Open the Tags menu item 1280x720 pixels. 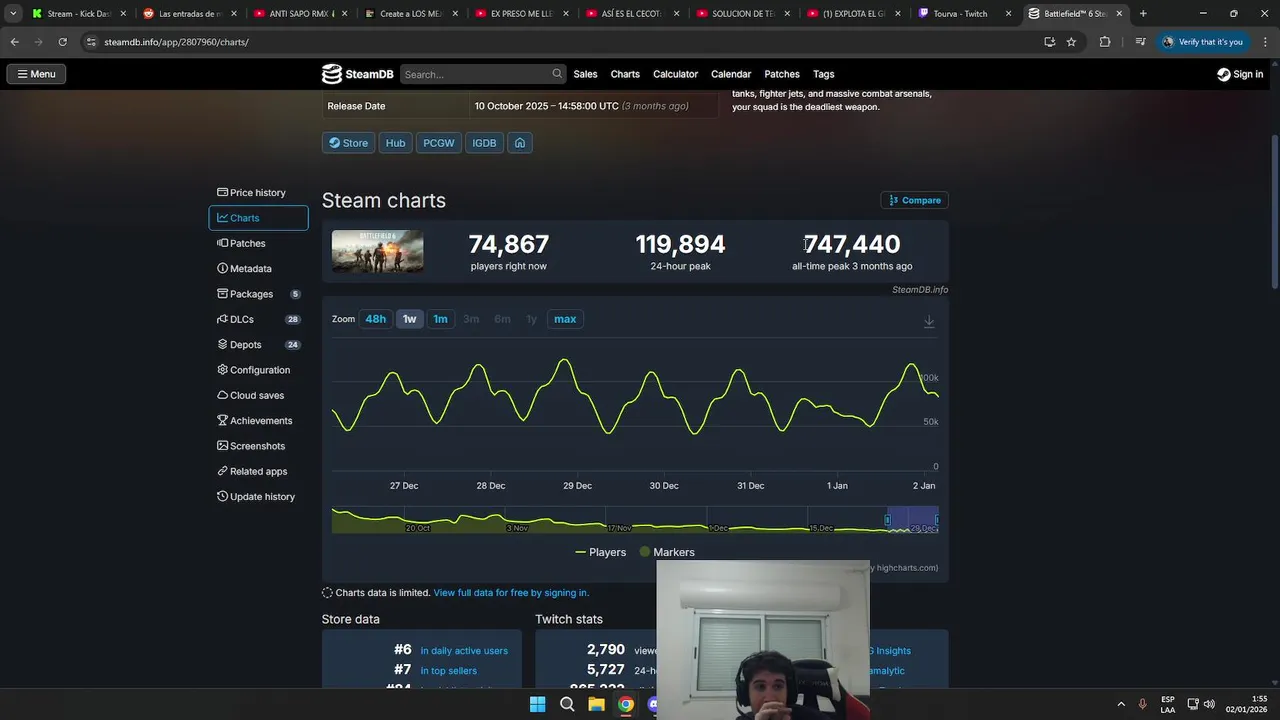[823, 74]
